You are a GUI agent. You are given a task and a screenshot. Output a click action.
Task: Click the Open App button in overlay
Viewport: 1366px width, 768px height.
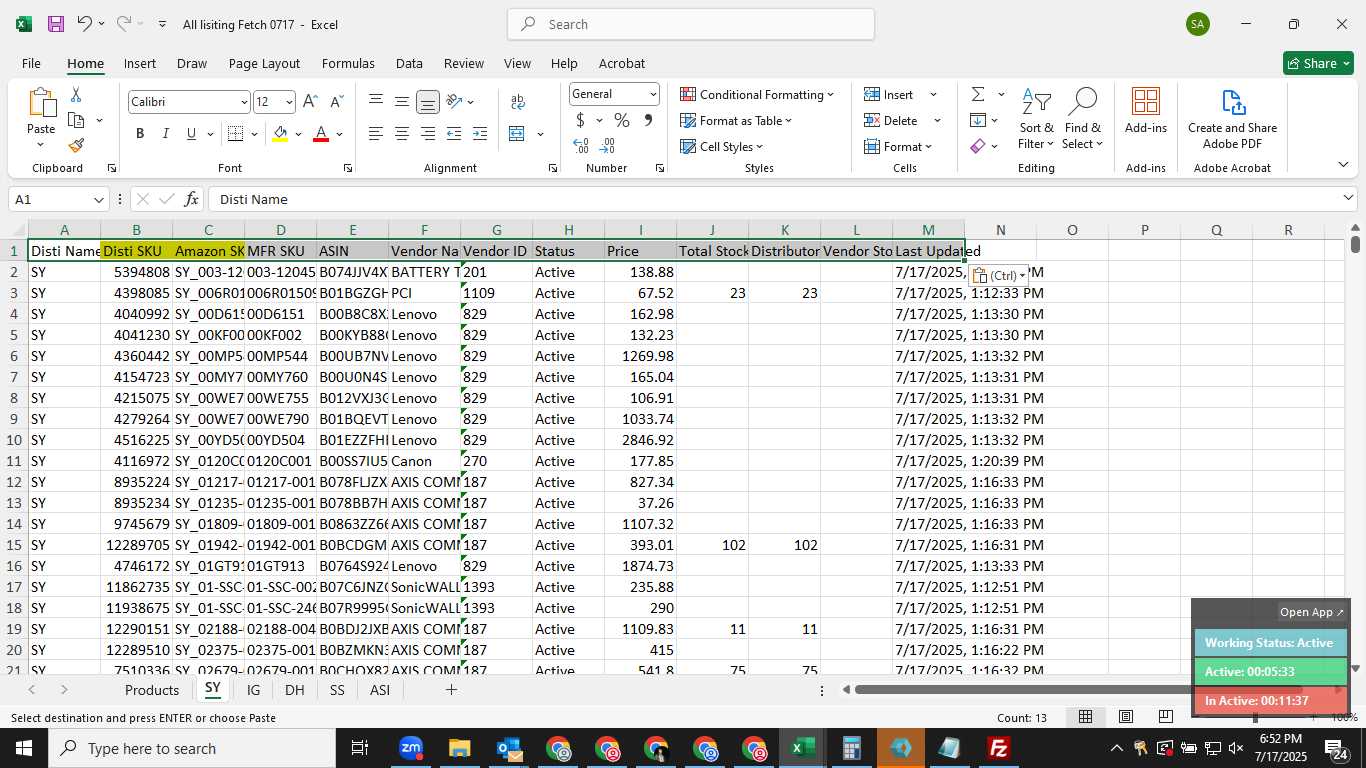tap(1312, 612)
